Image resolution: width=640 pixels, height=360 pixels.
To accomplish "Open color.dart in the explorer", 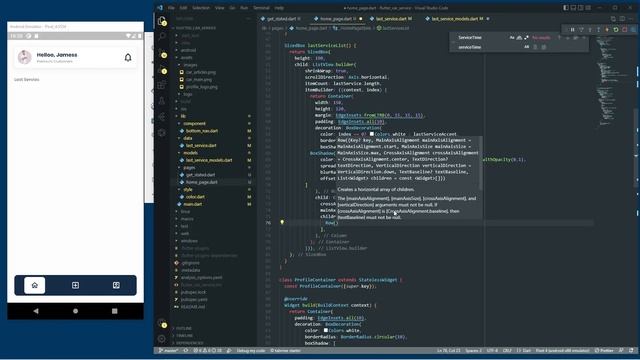I will tap(195, 197).
